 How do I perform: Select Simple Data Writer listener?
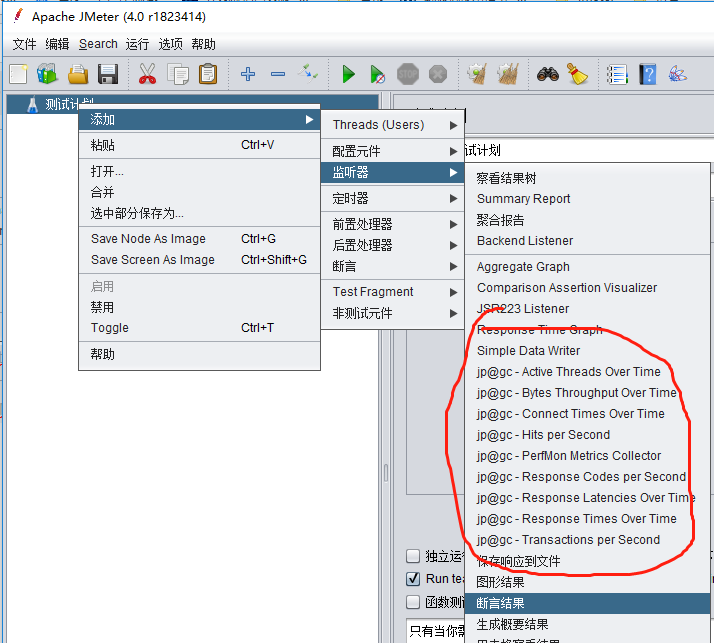point(587,351)
